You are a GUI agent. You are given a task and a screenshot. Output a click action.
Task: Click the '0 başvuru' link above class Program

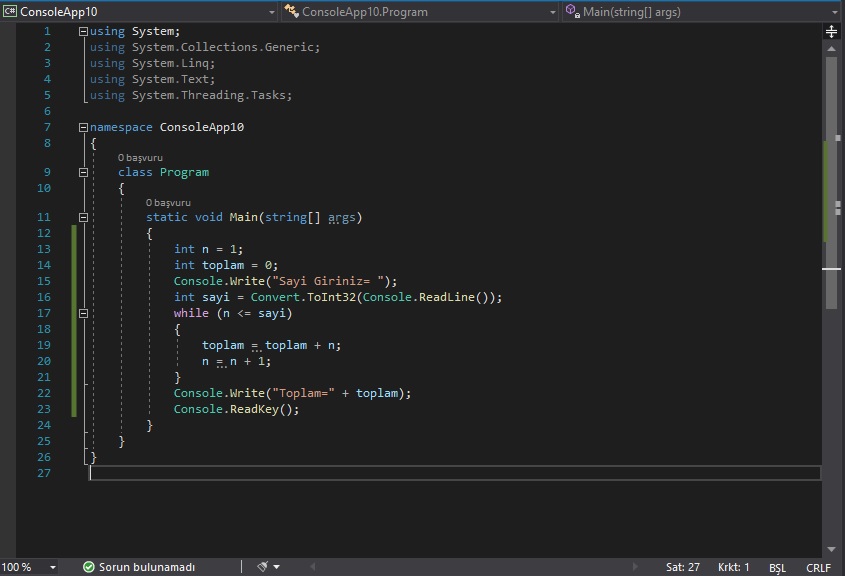(x=140, y=158)
